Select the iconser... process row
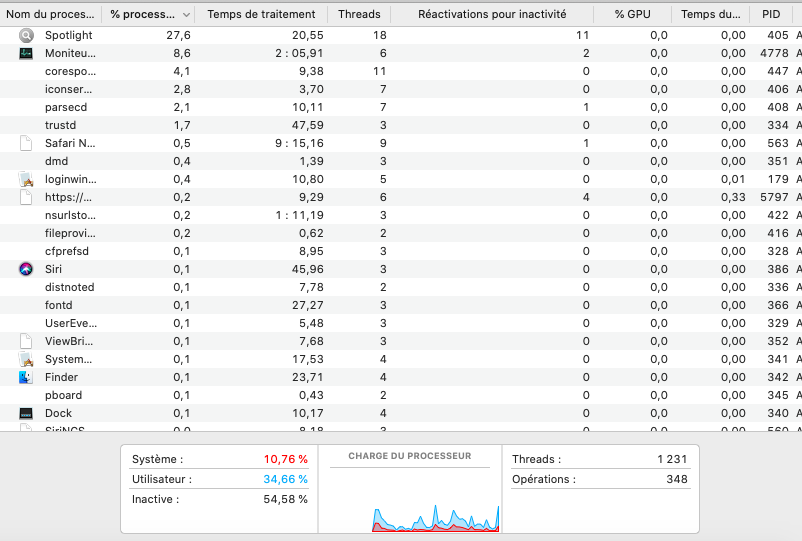The height and width of the screenshot is (541, 802). (401, 89)
